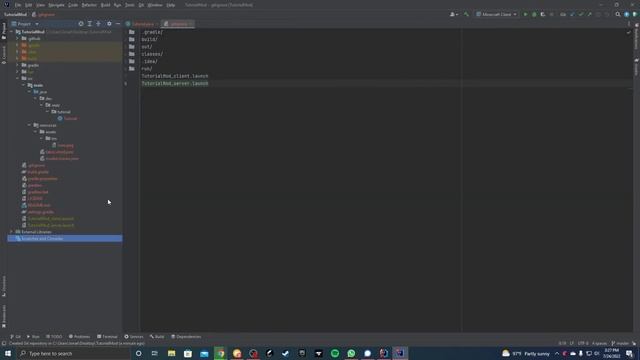Push commits with the Git push arrow

[589, 14]
